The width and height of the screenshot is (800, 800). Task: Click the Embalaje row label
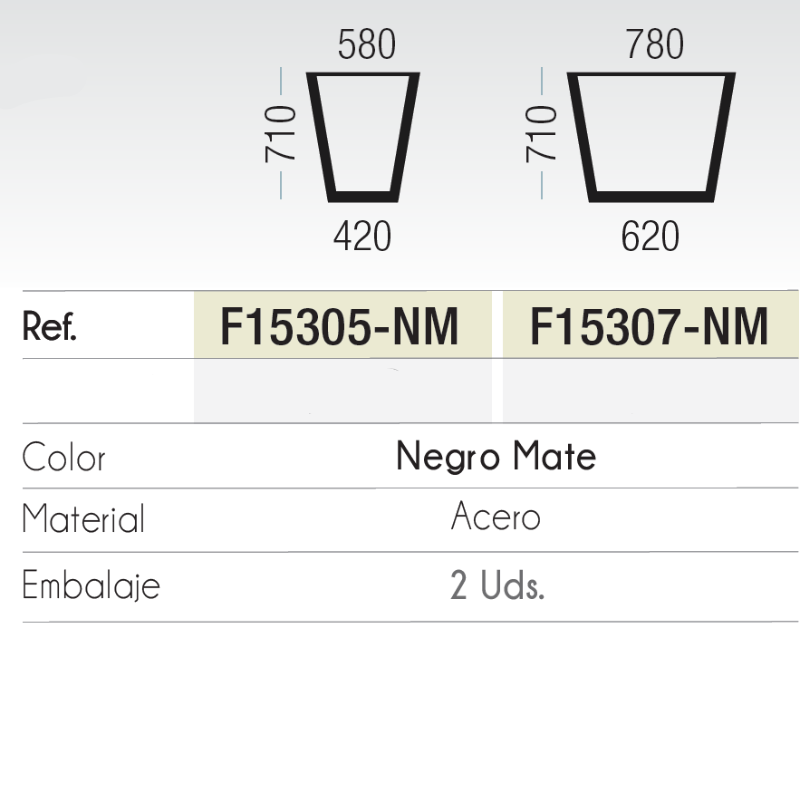91,586
